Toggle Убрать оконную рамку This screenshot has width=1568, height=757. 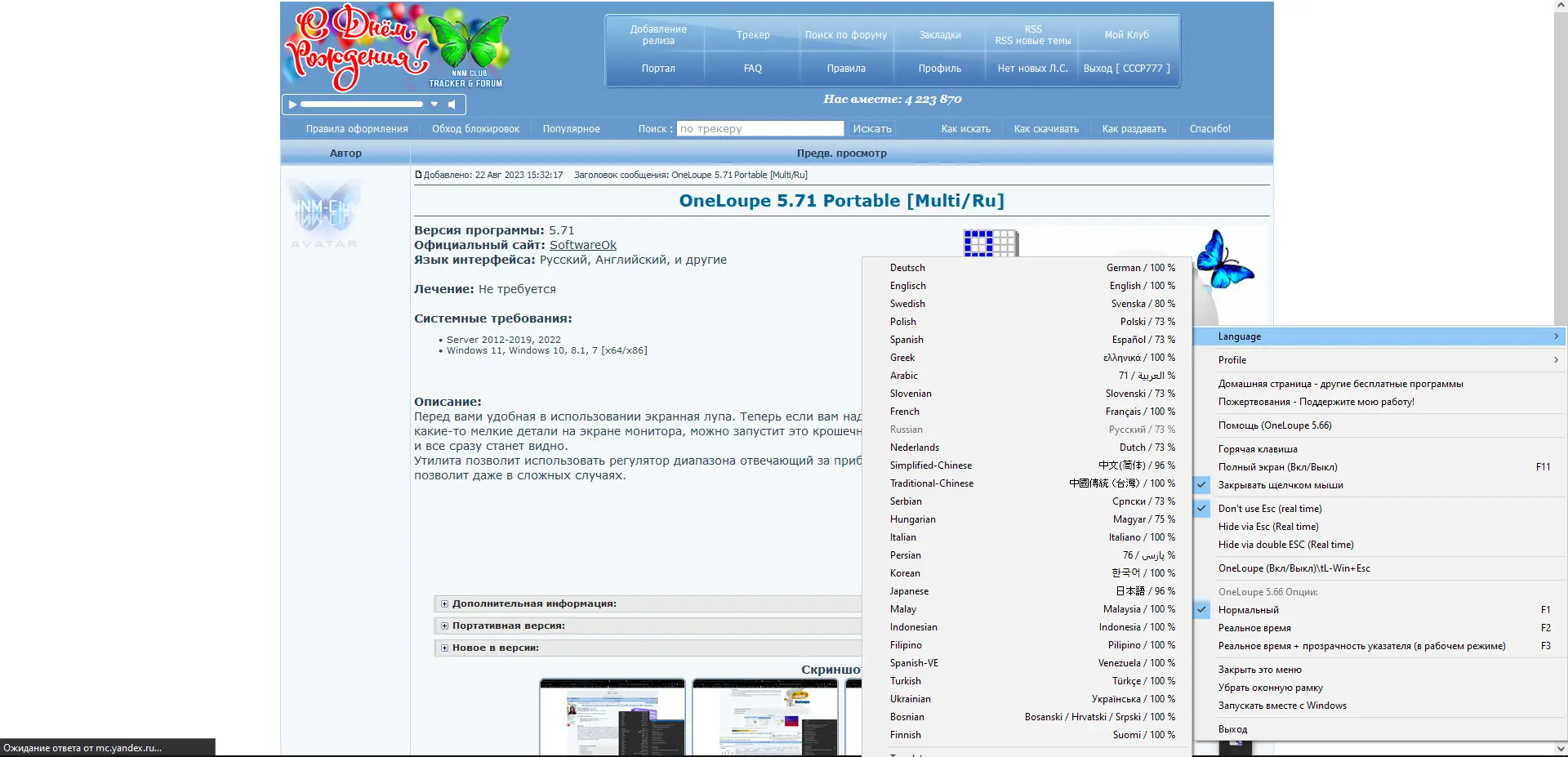pyautogui.click(x=1379, y=688)
